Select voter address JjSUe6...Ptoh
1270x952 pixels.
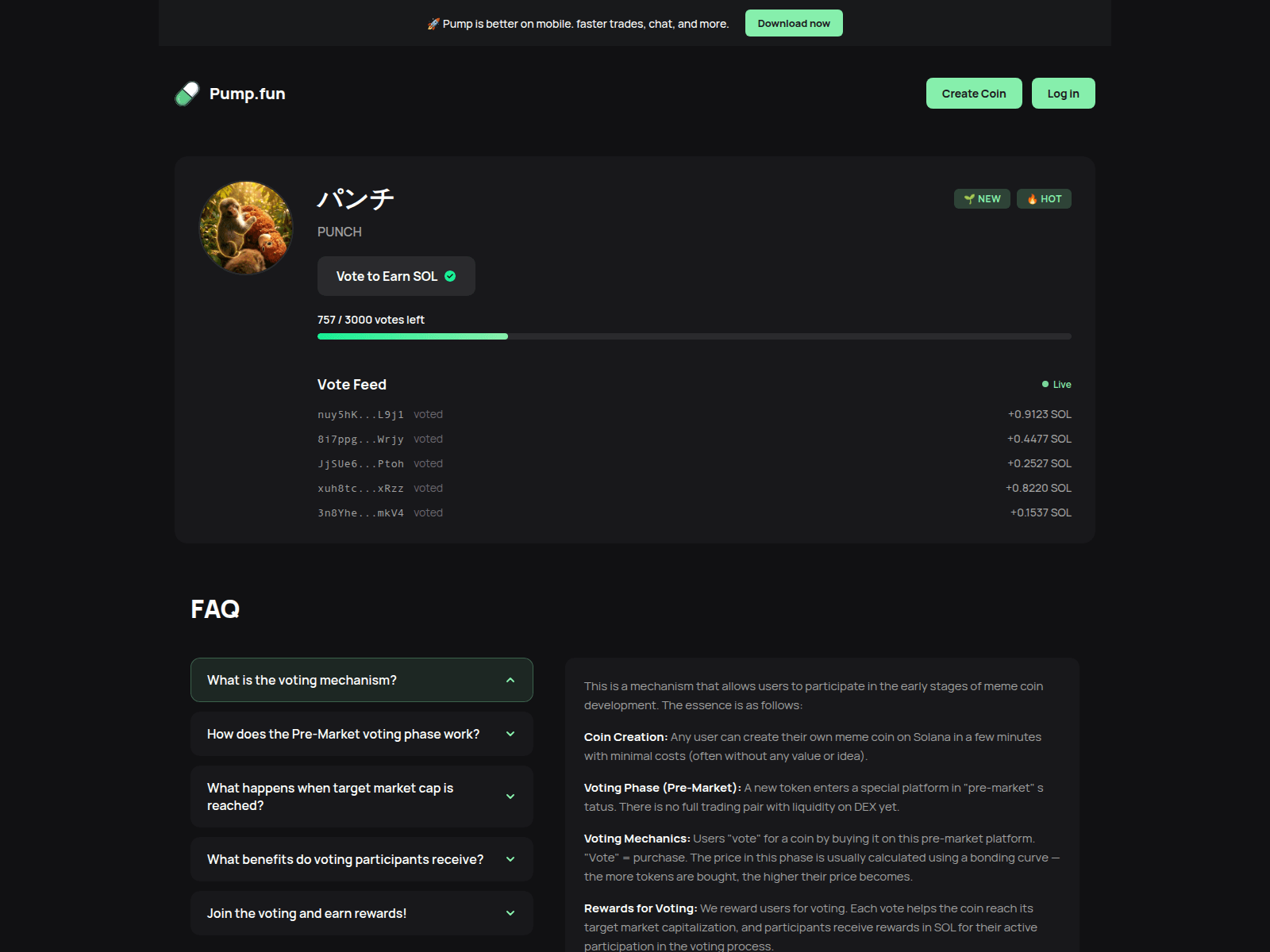pyautogui.click(x=360, y=463)
